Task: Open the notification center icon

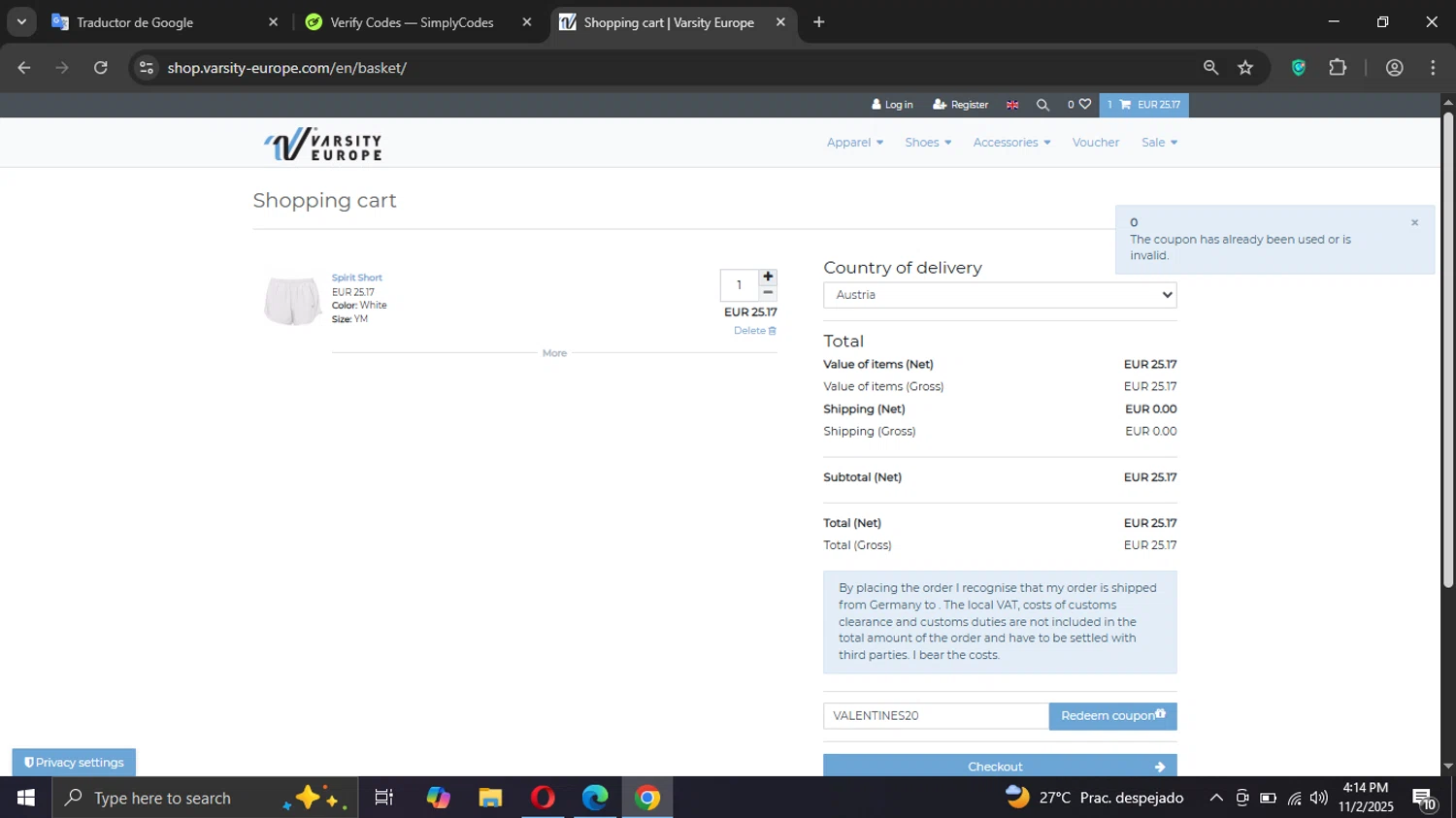Action: coord(1424,799)
